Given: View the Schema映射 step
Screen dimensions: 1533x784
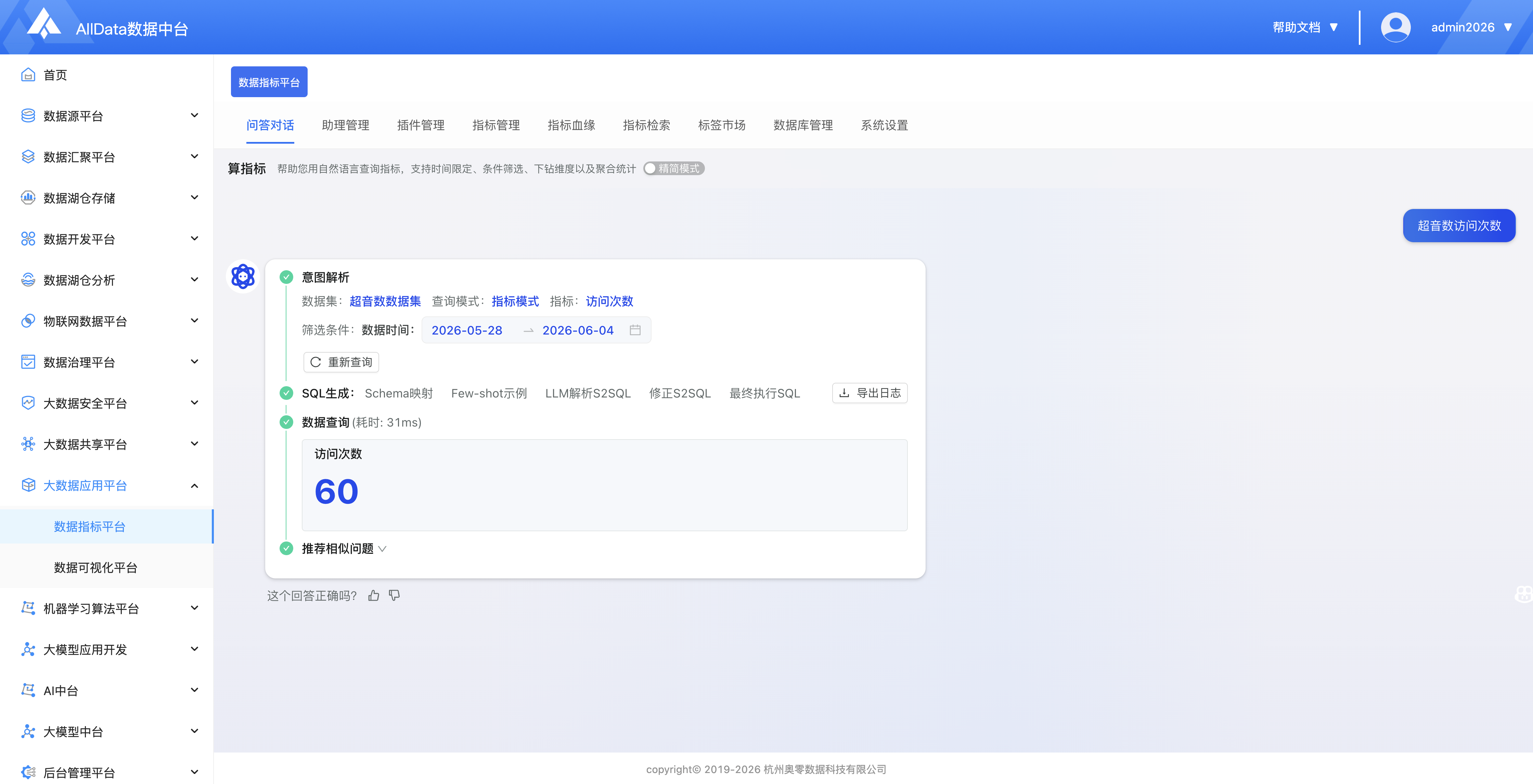Looking at the screenshot, I should coord(399,394).
